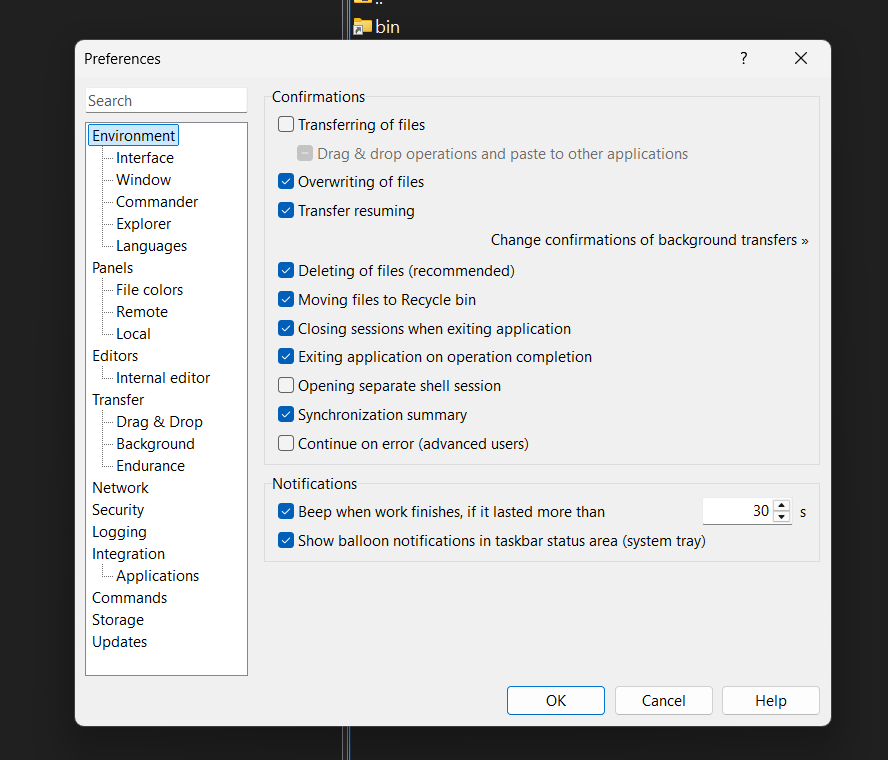
Task: Uncheck Overwriting of files confirmation
Action: (286, 182)
